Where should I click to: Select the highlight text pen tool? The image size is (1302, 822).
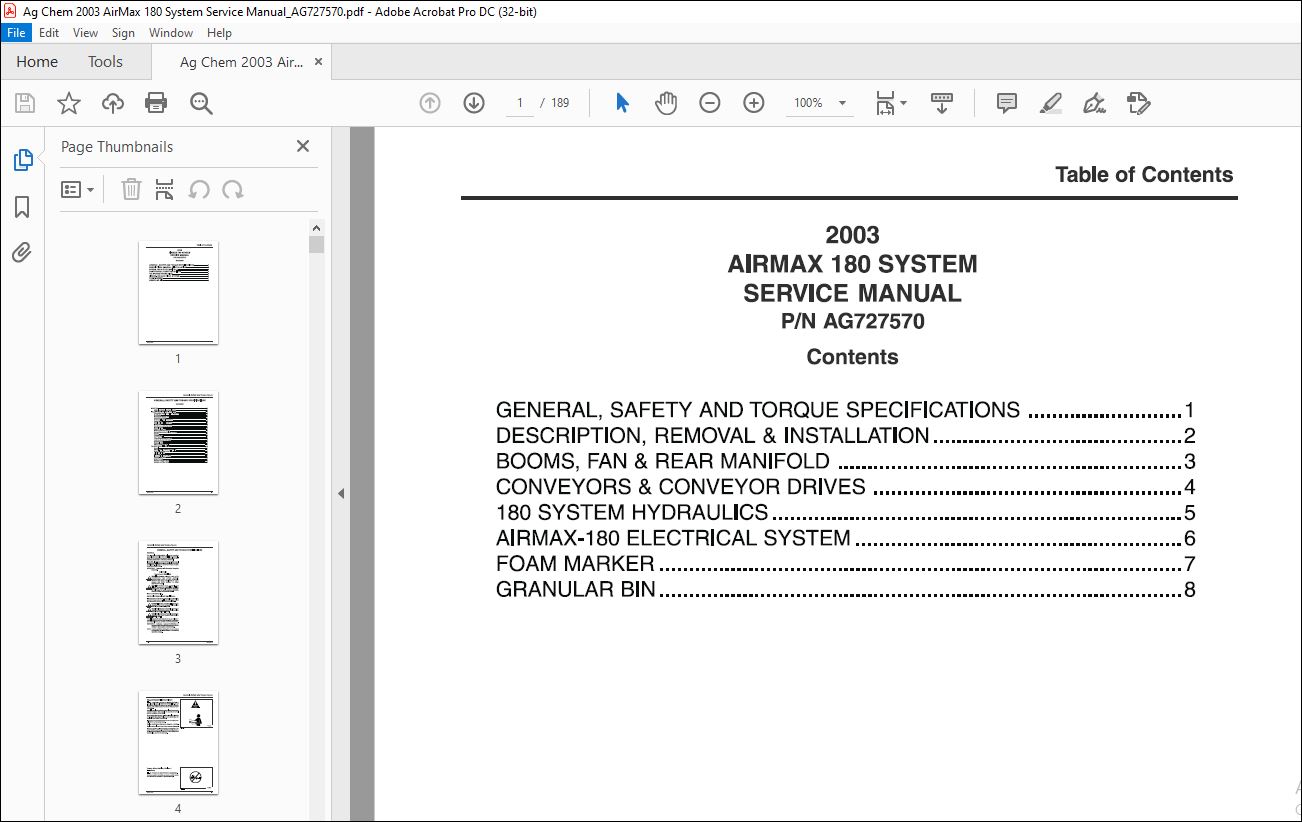[x=1050, y=103]
